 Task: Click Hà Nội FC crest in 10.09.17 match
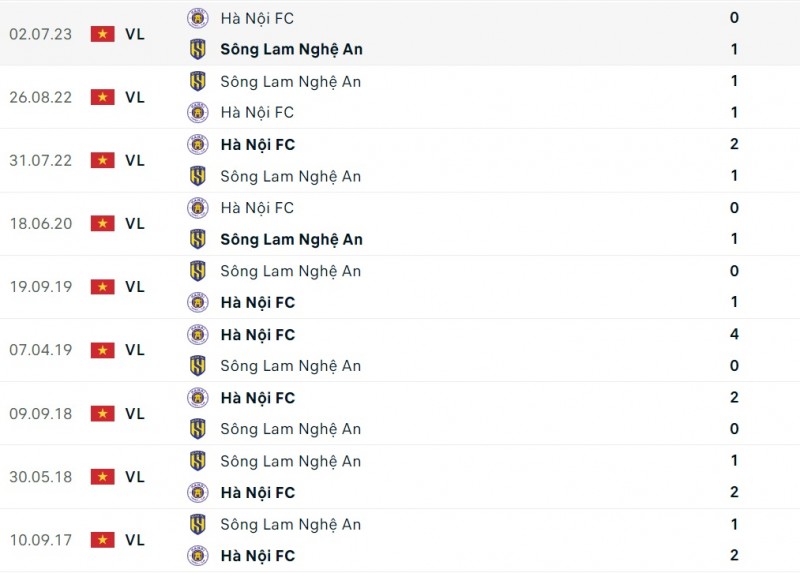[198, 556]
